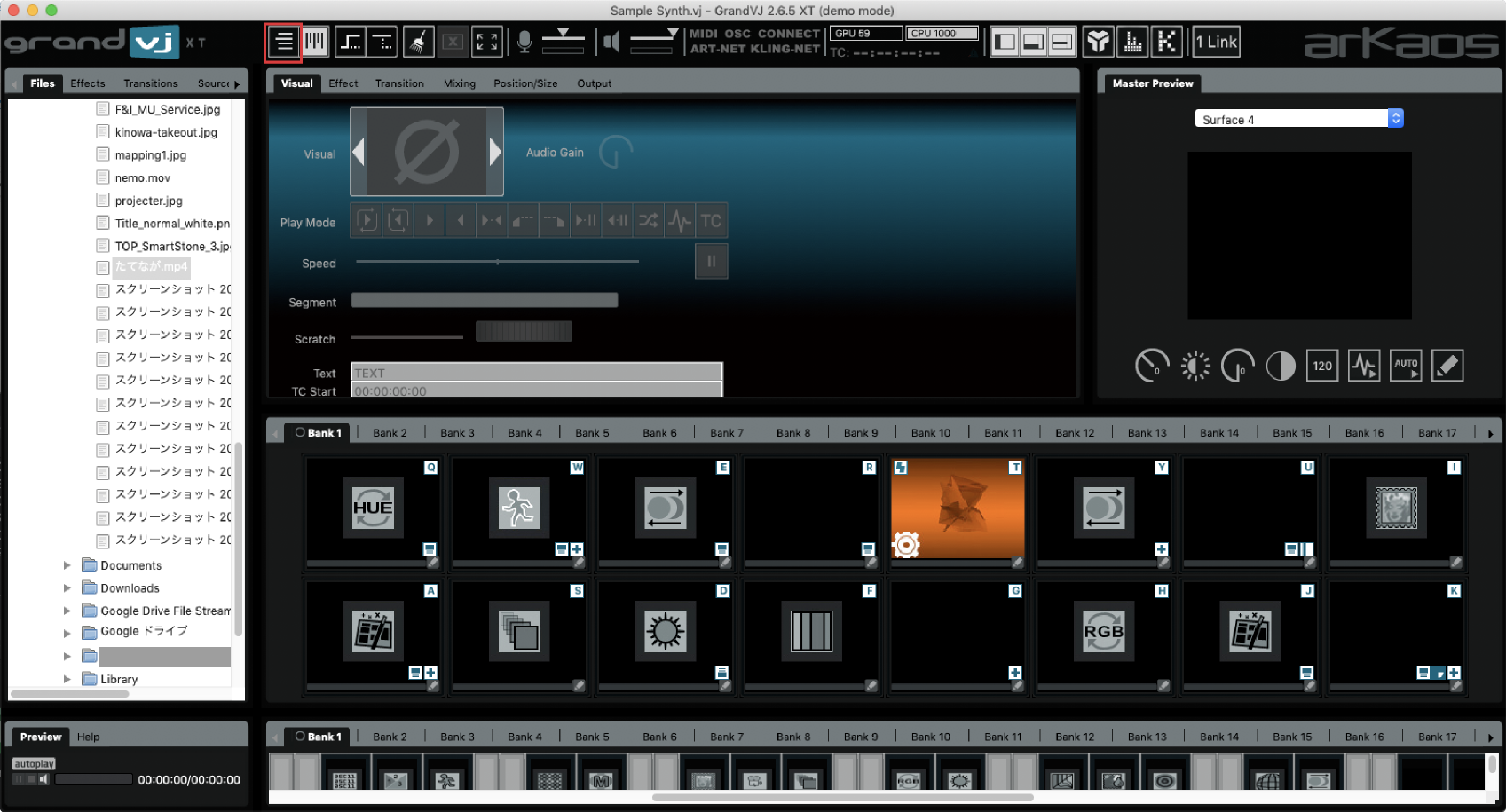Click the TEXT input field
Viewport: 1506px width, 812px height.
[x=537, y=372]
